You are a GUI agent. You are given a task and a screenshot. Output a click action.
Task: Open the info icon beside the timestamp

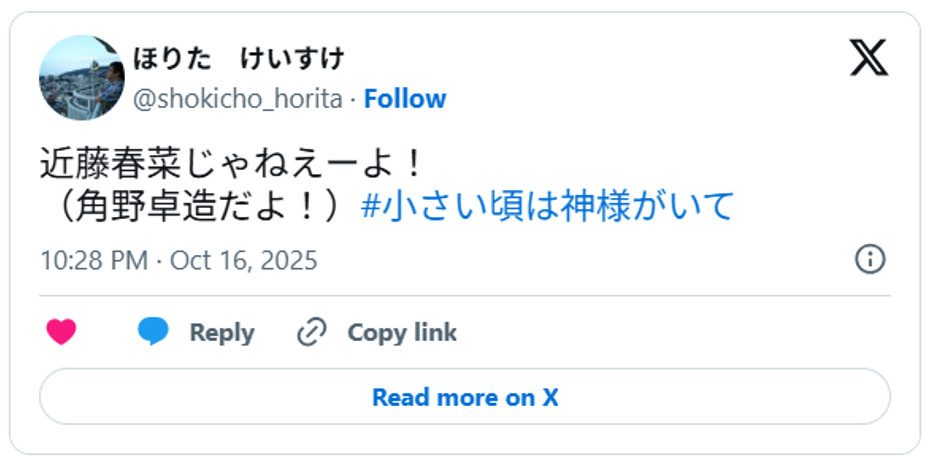(870, 260)
